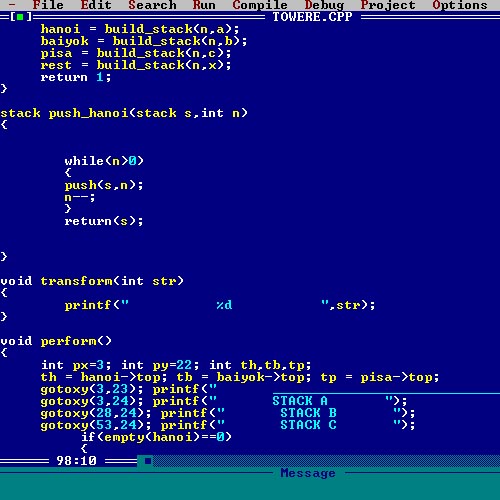This screenshot has height=500, width=500.
Task: Place cursor on 'pisa = build_stack(n,c);' line
Action: (136, 53)
